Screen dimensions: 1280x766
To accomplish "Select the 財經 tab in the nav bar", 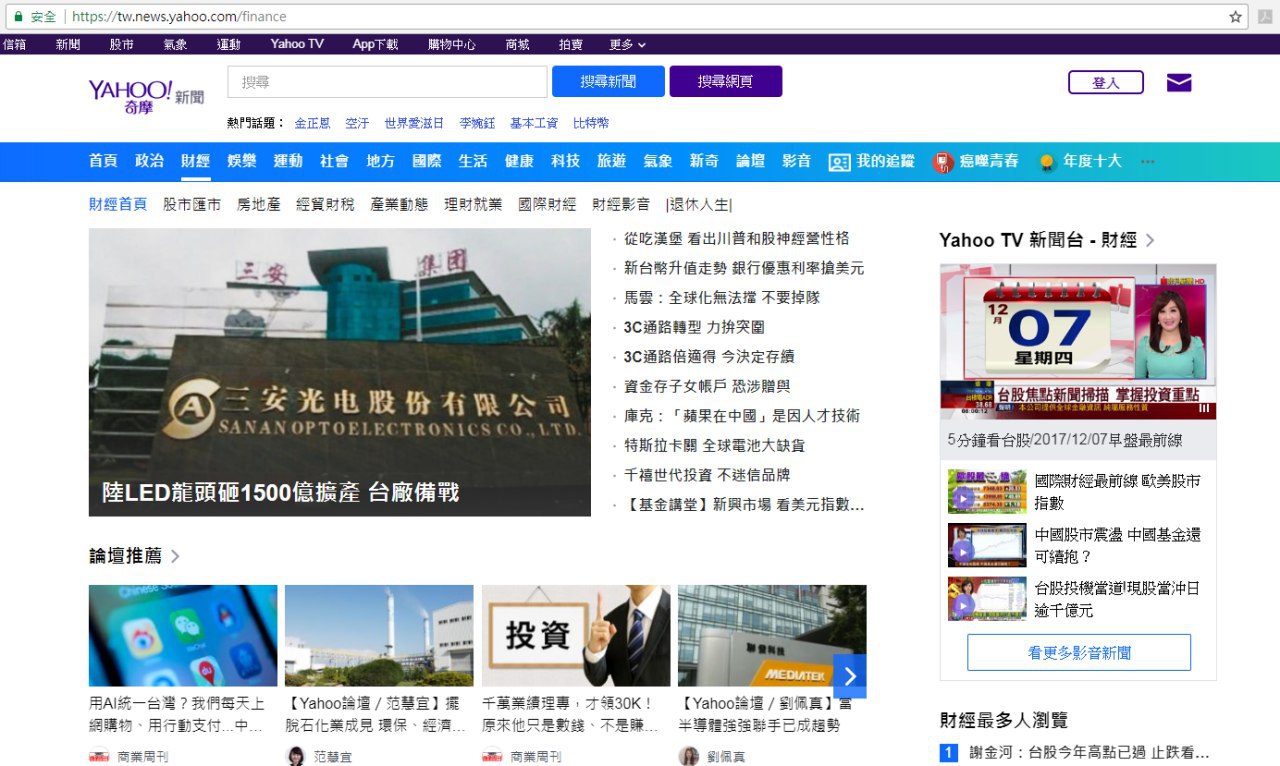I will click(196, 161).
